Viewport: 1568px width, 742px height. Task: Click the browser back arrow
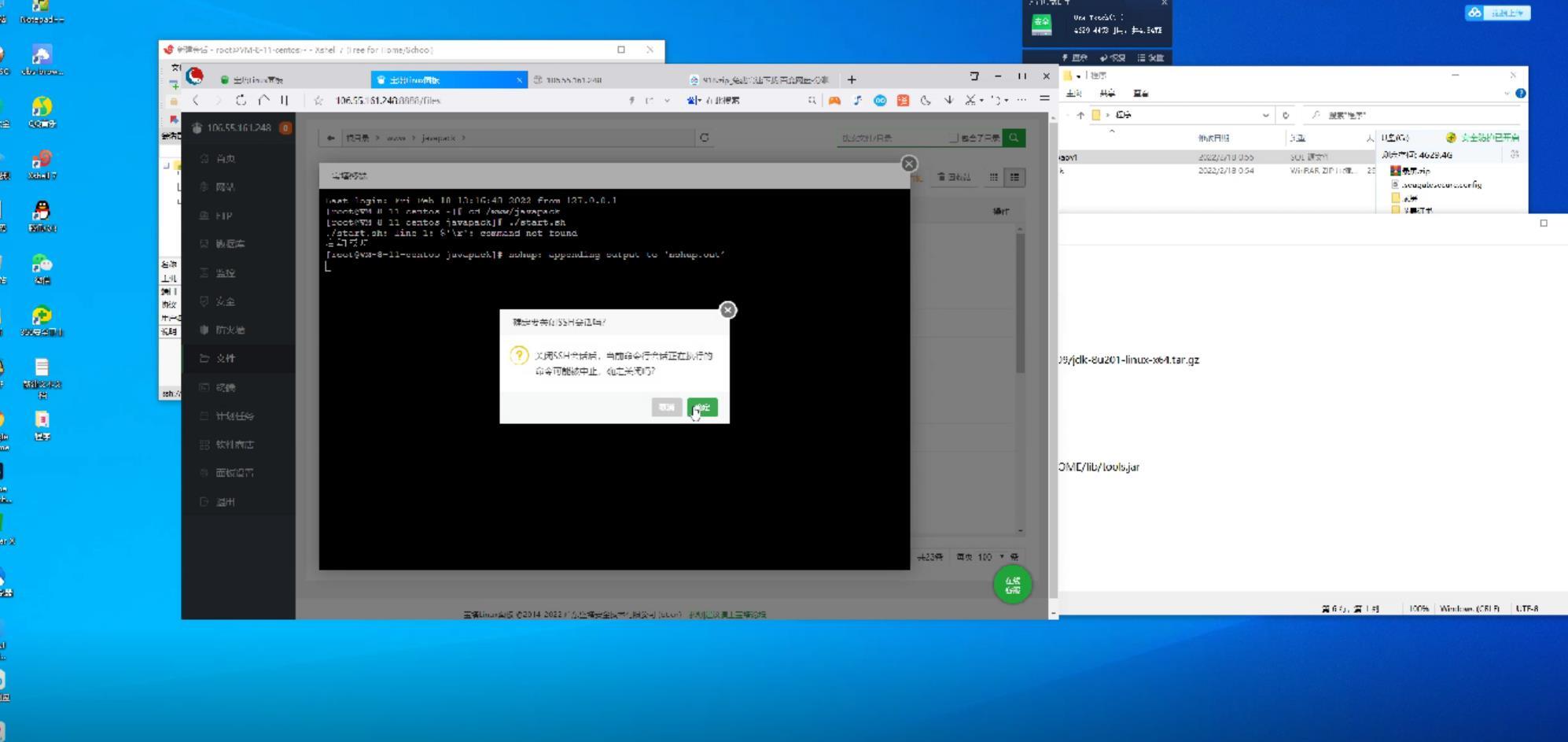[x=196, y=100]
